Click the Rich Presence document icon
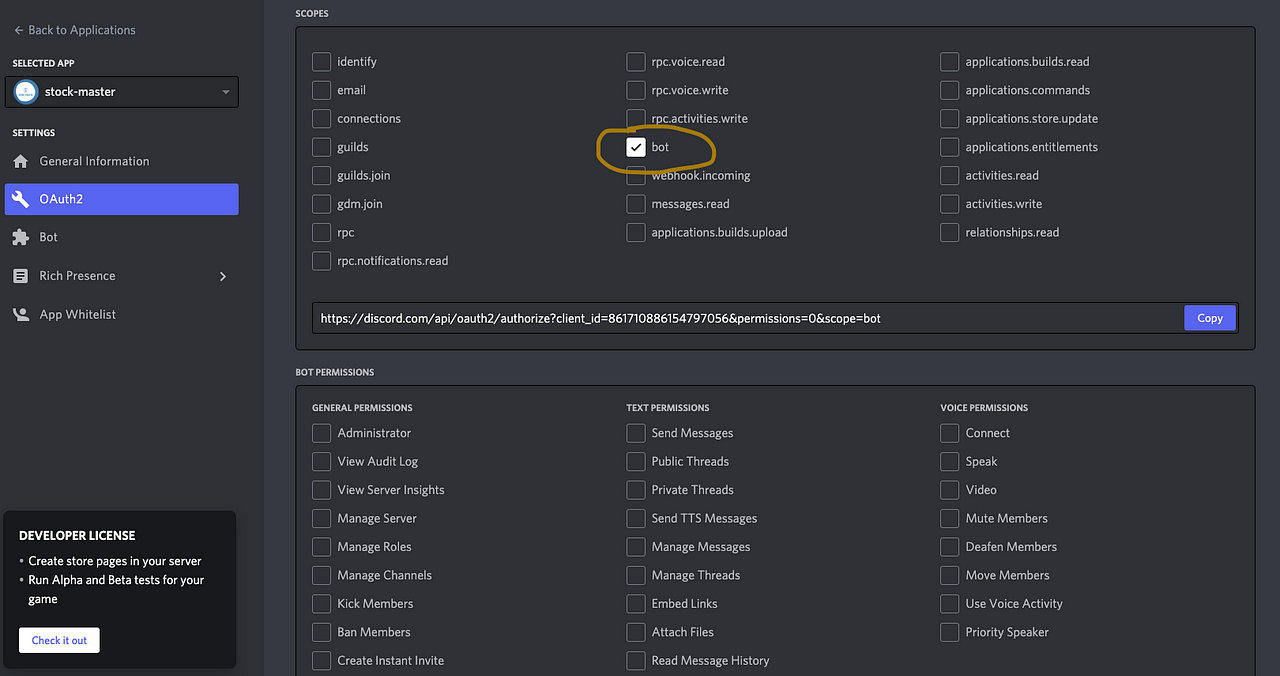Viewport: 1280px width, 676px height. click(20, 276)
